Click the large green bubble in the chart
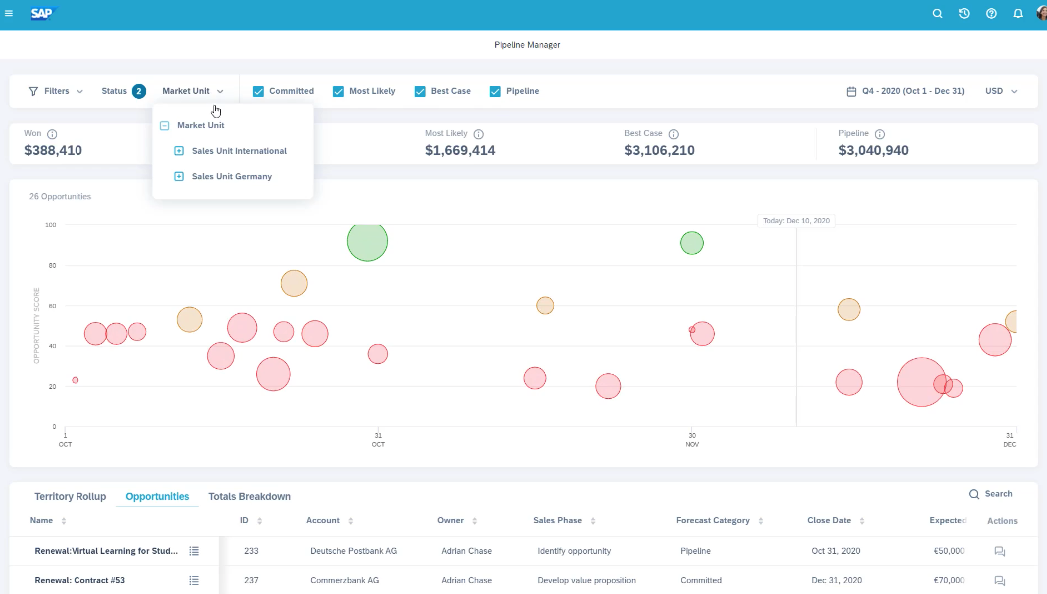Screen dimensions: 1047x594 pyautogui.click(x=367, y=241)
